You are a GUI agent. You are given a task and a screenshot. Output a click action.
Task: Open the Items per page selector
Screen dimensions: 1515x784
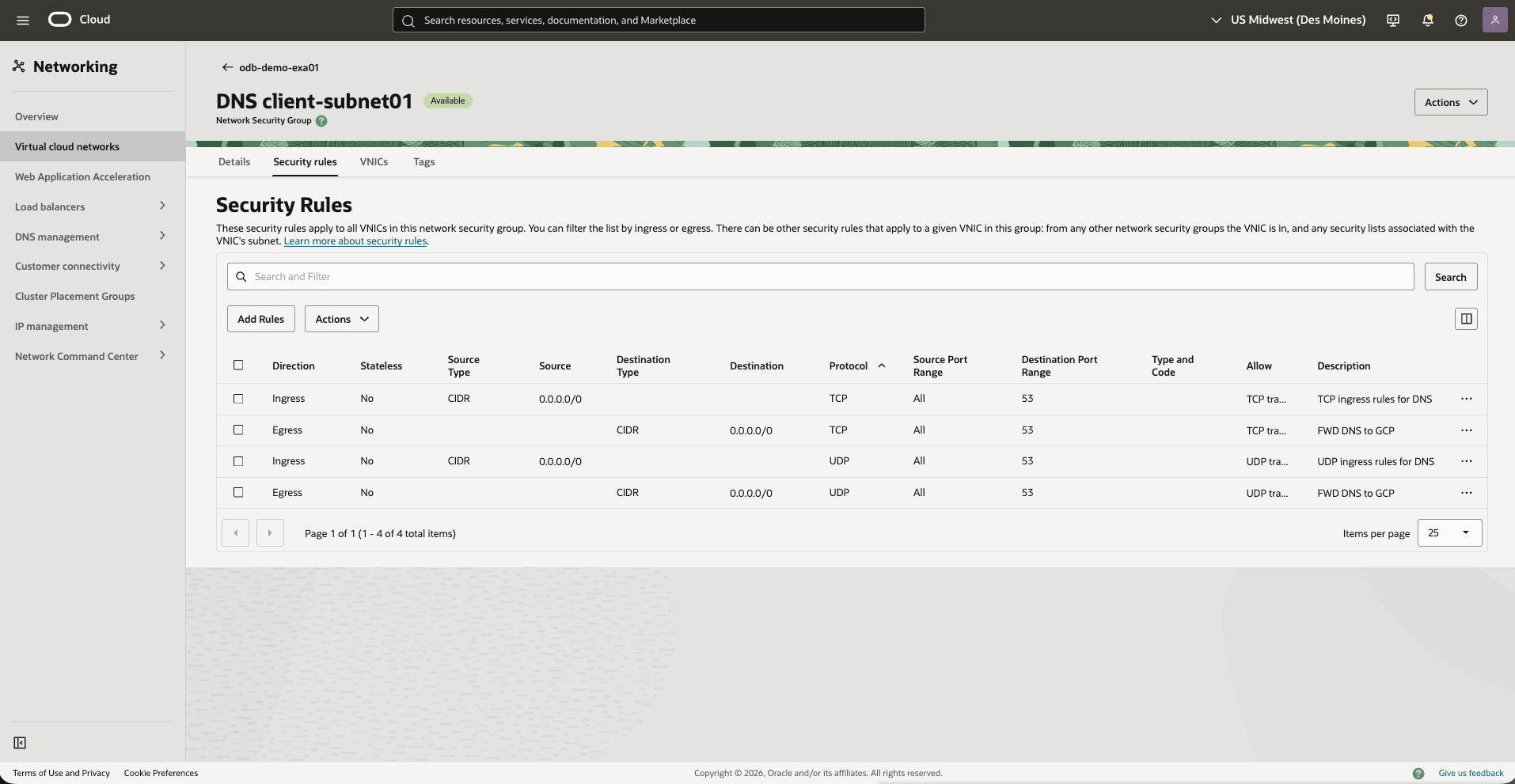click(x=1449, y=532)
